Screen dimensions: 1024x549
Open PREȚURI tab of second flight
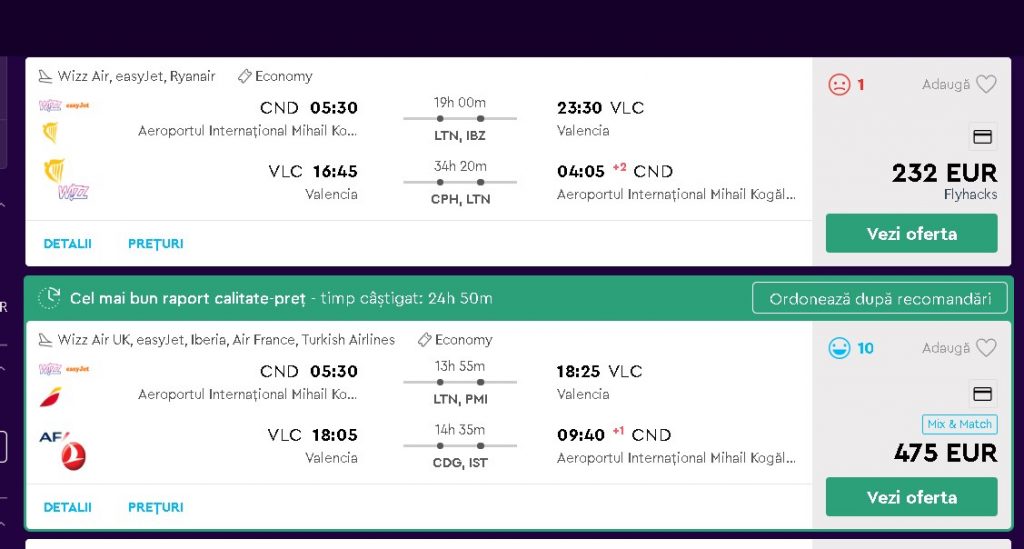[x=155, y=507]
